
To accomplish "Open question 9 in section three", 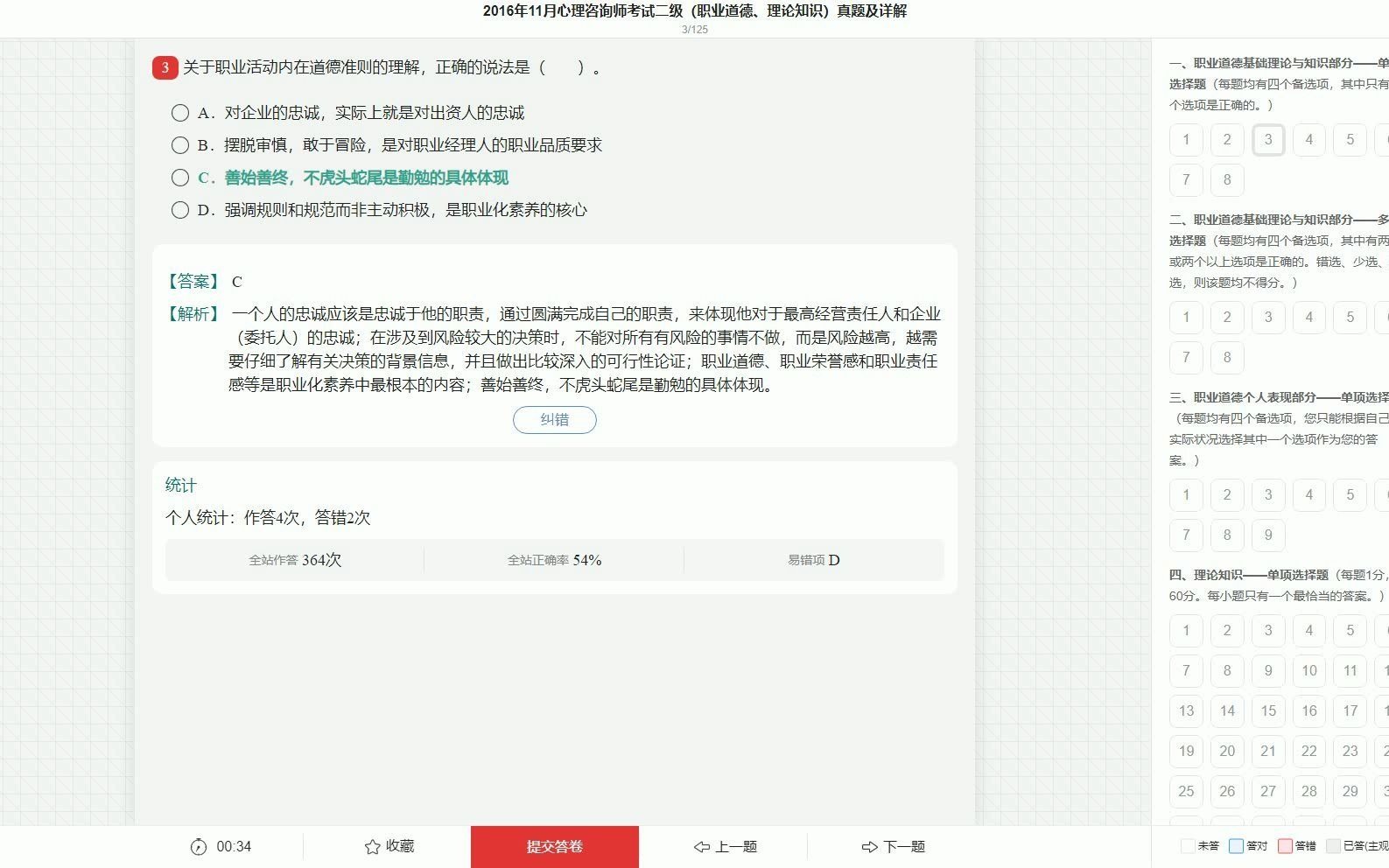I will (1268, 535).
